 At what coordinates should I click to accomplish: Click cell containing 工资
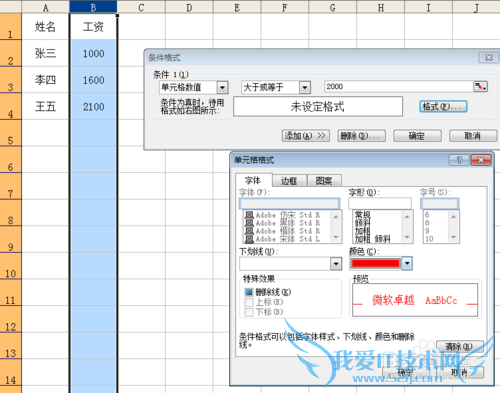pos(93,27)
